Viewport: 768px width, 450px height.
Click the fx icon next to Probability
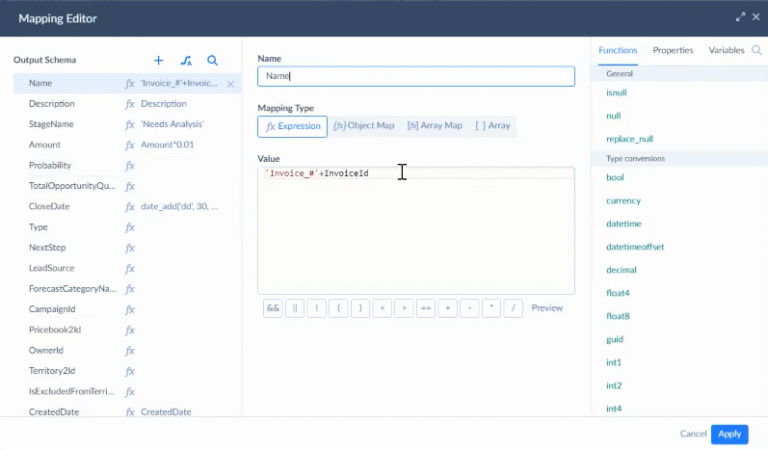[x=129, y=166]
